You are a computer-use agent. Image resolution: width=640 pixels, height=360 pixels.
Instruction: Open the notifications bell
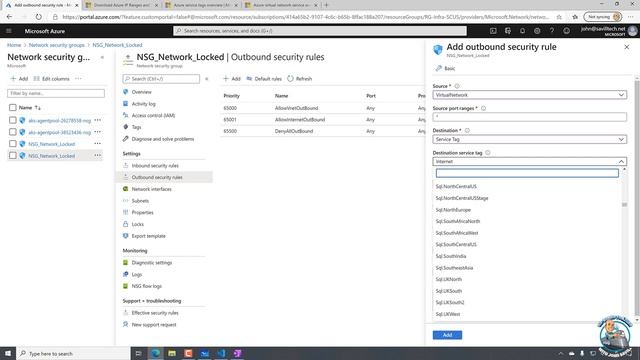(x=522, y=31)
